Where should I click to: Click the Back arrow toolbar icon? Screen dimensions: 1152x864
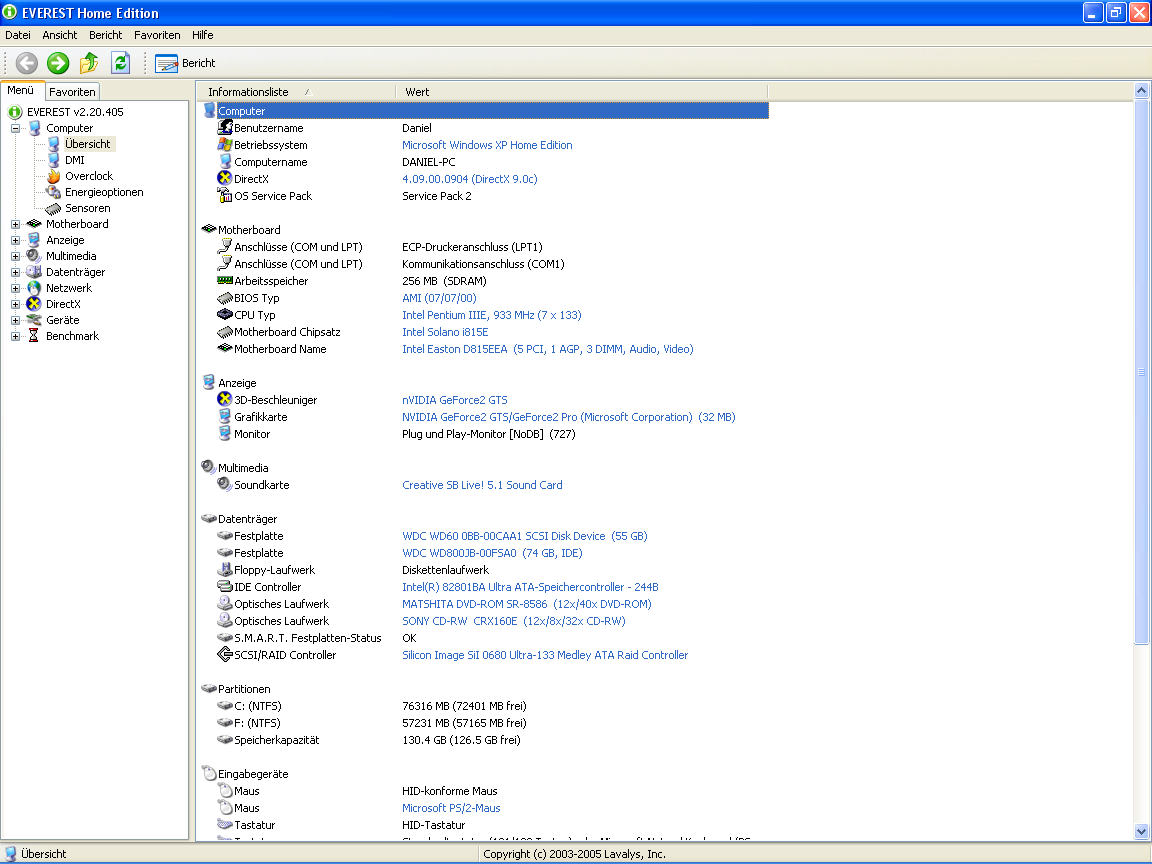[26, 63]
